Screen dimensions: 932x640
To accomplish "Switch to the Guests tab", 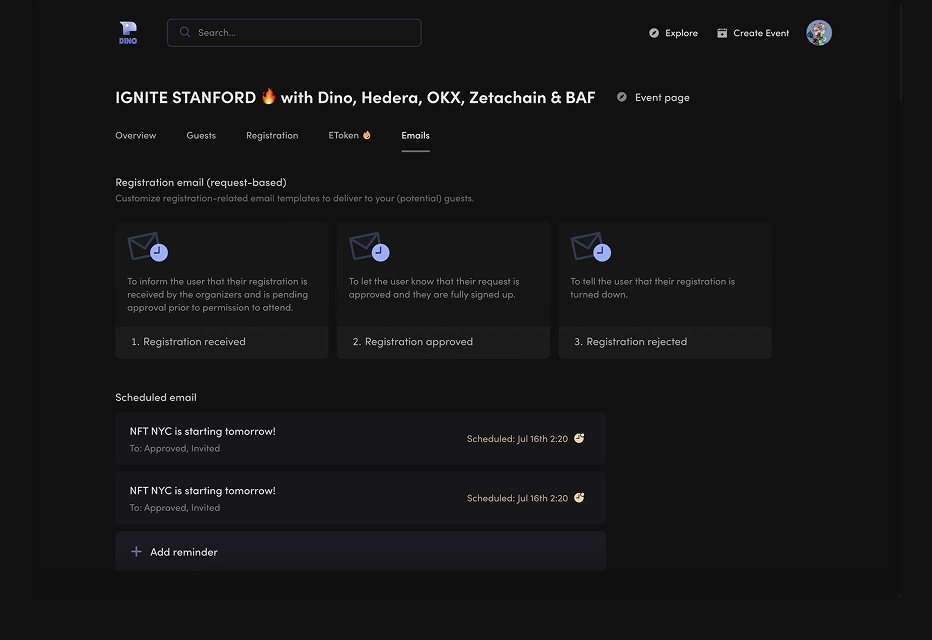I will tap(201, 135).
